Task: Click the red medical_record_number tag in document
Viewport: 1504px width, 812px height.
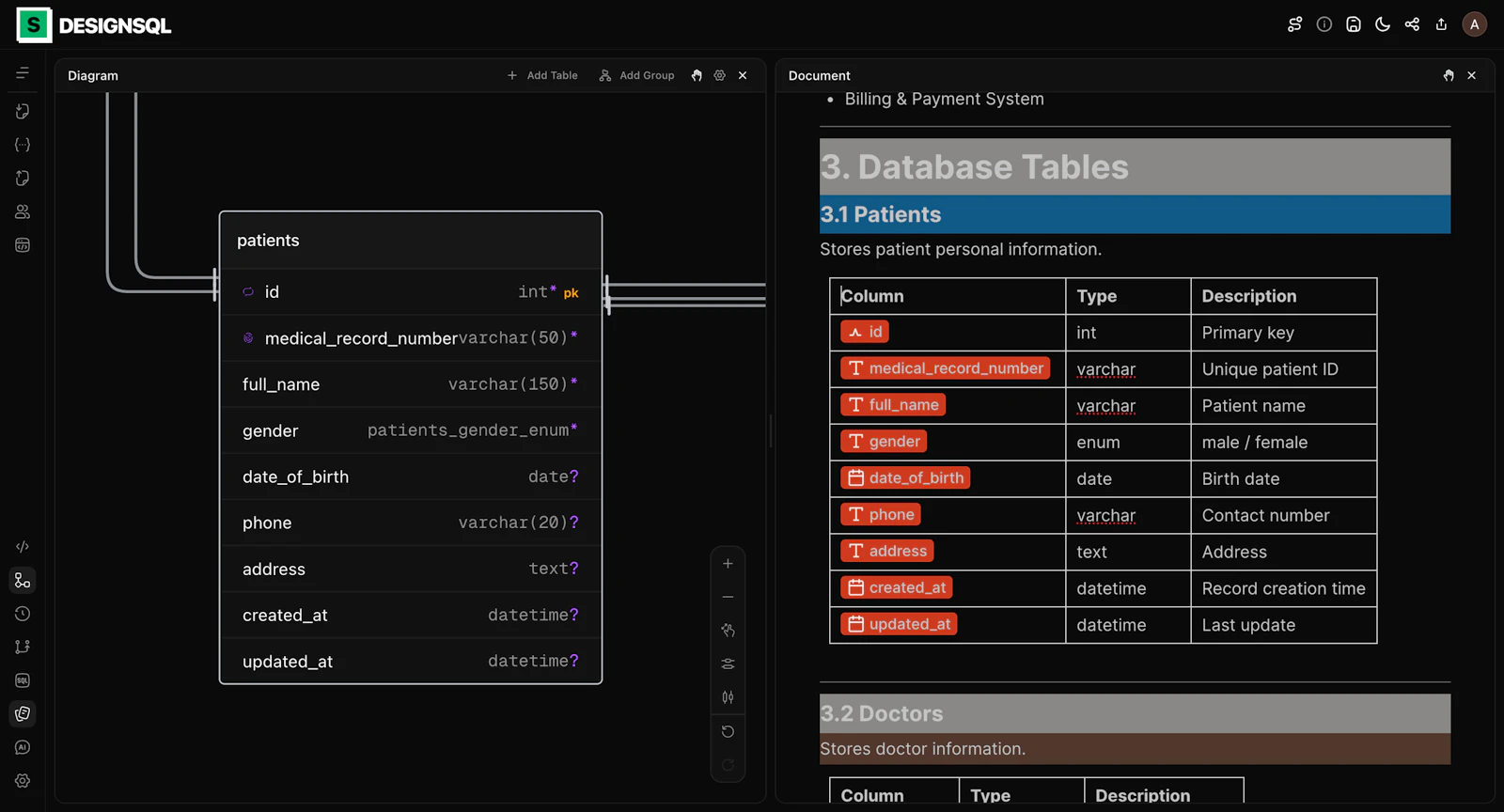Action: coord(945,368)
